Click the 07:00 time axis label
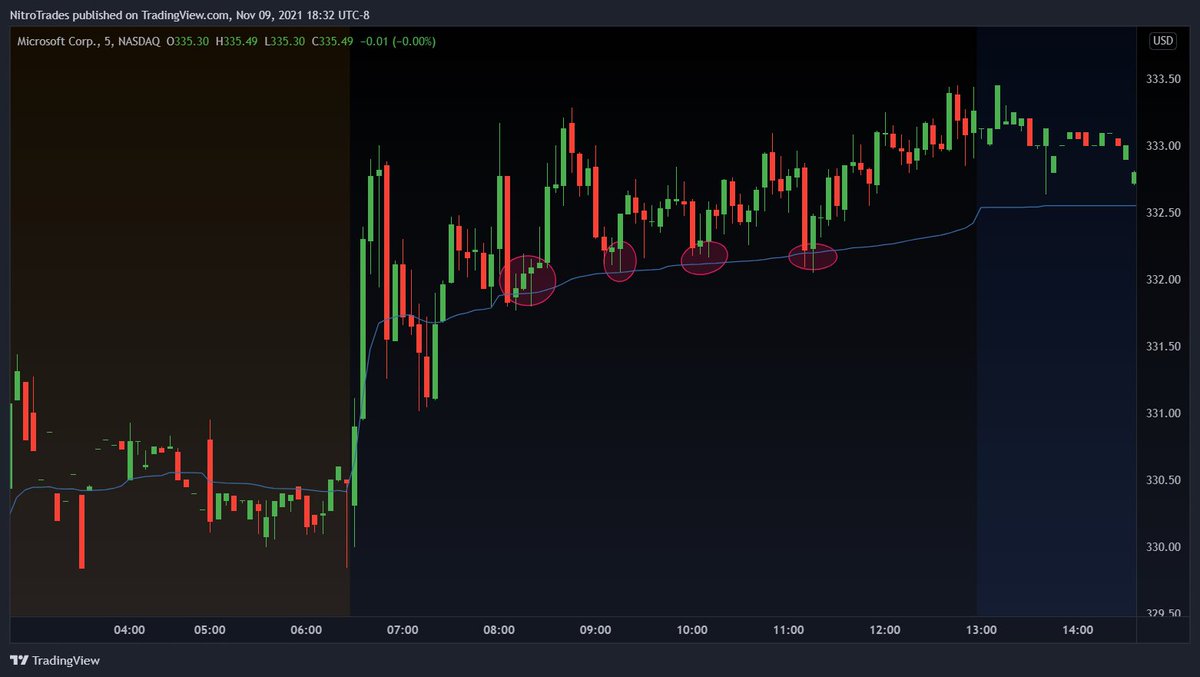1200x677 pixels. 402,630
